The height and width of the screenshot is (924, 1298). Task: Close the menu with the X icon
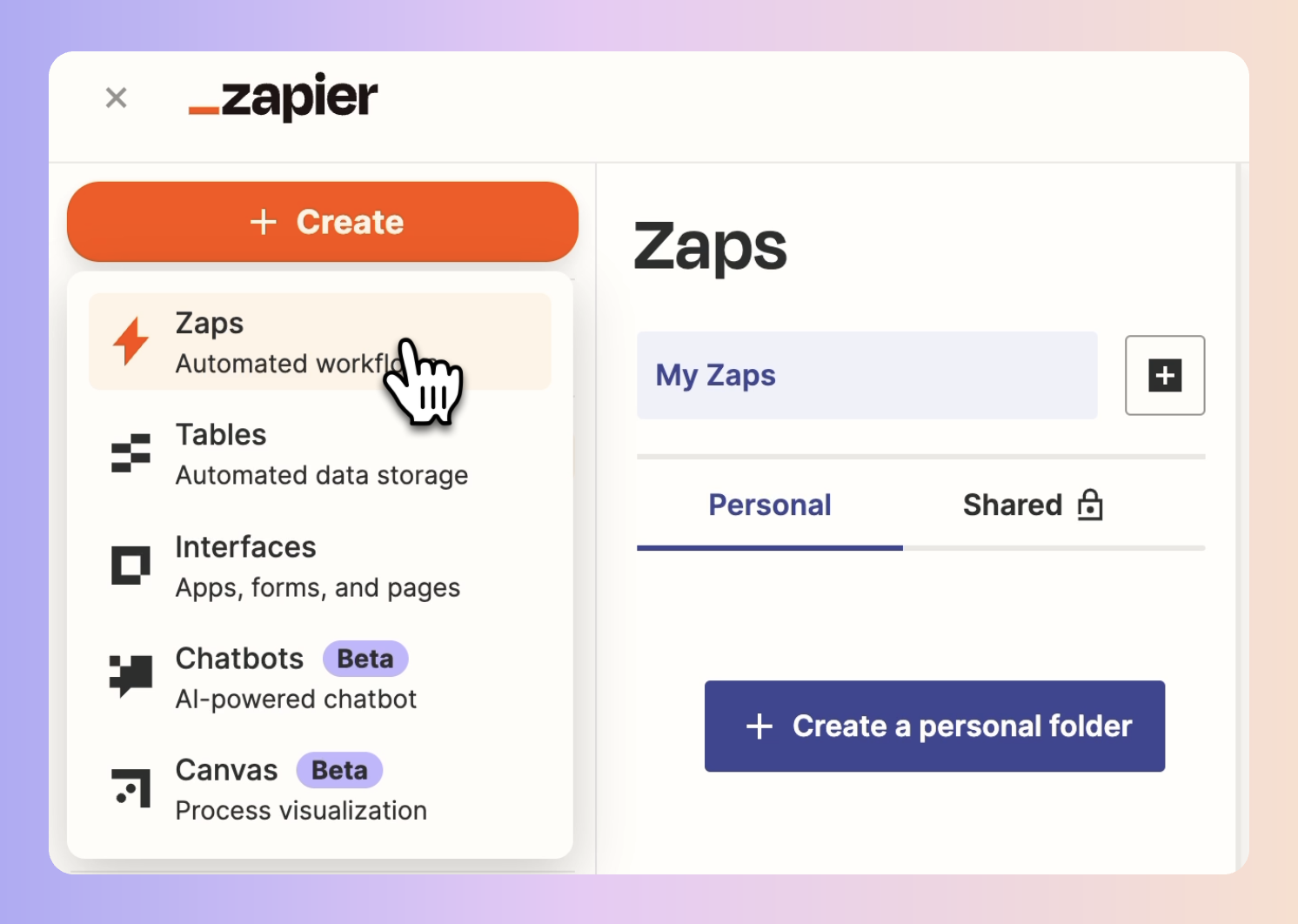[117, 97]
